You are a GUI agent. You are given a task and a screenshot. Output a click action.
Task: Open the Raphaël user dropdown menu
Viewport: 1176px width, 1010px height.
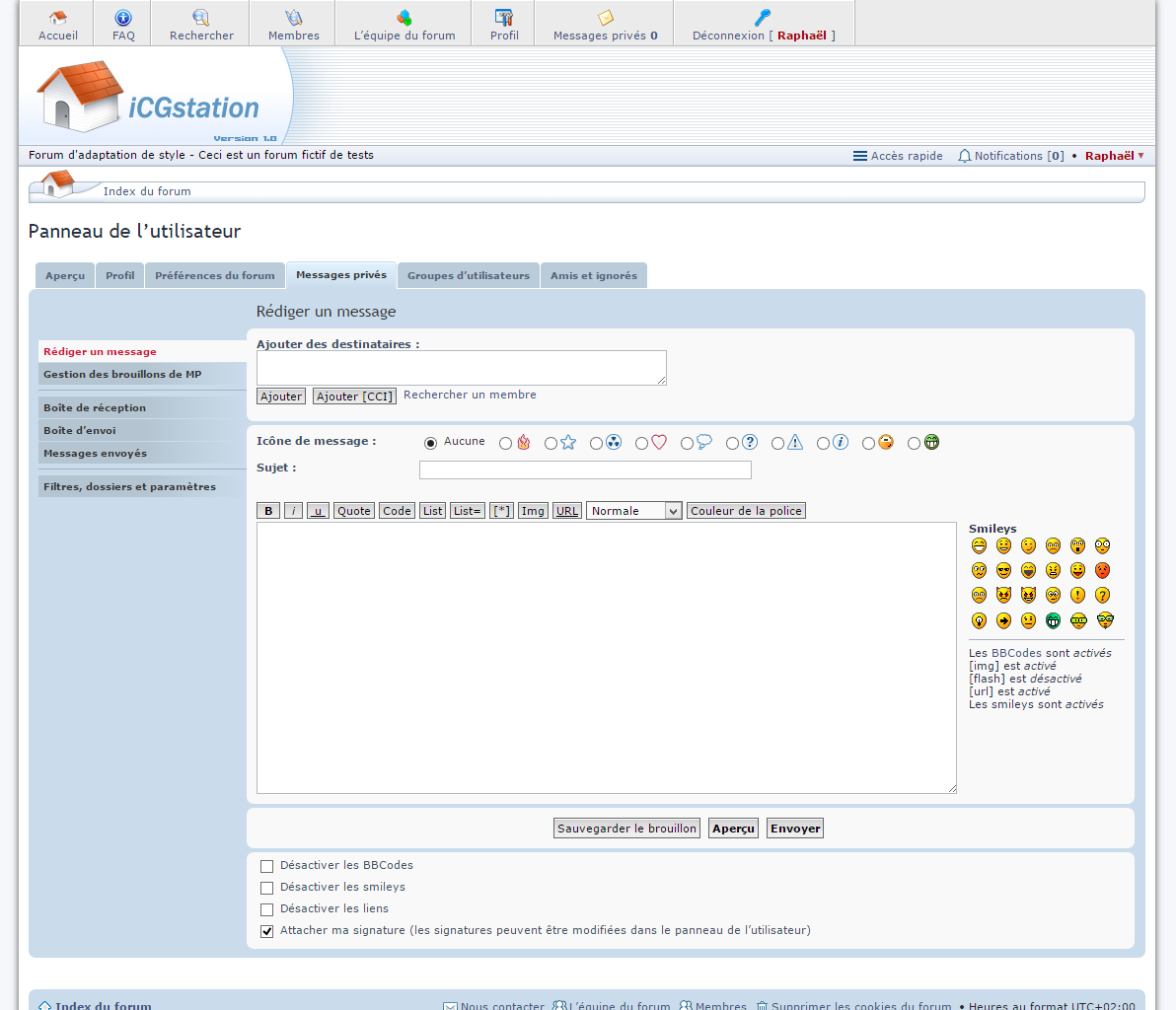pos(1114,156)
